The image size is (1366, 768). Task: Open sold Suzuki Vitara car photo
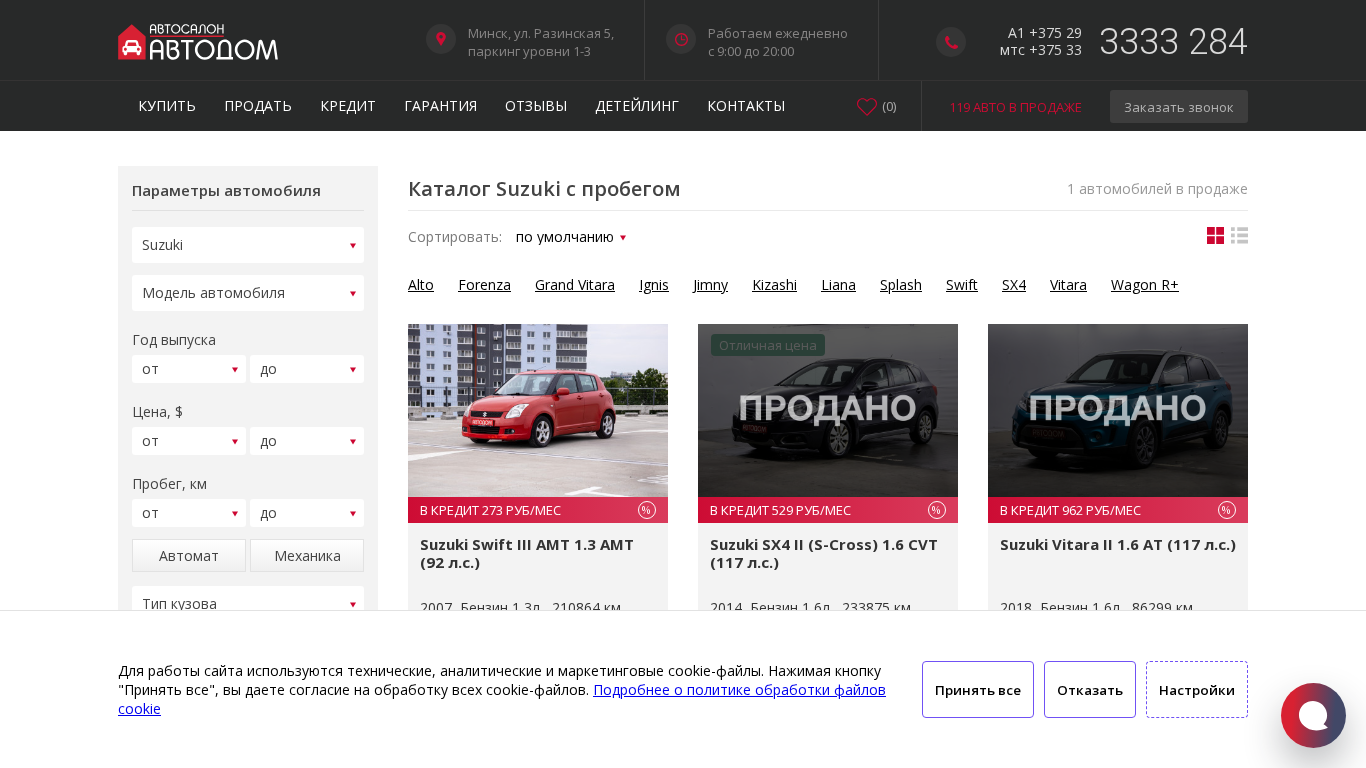1118,410
